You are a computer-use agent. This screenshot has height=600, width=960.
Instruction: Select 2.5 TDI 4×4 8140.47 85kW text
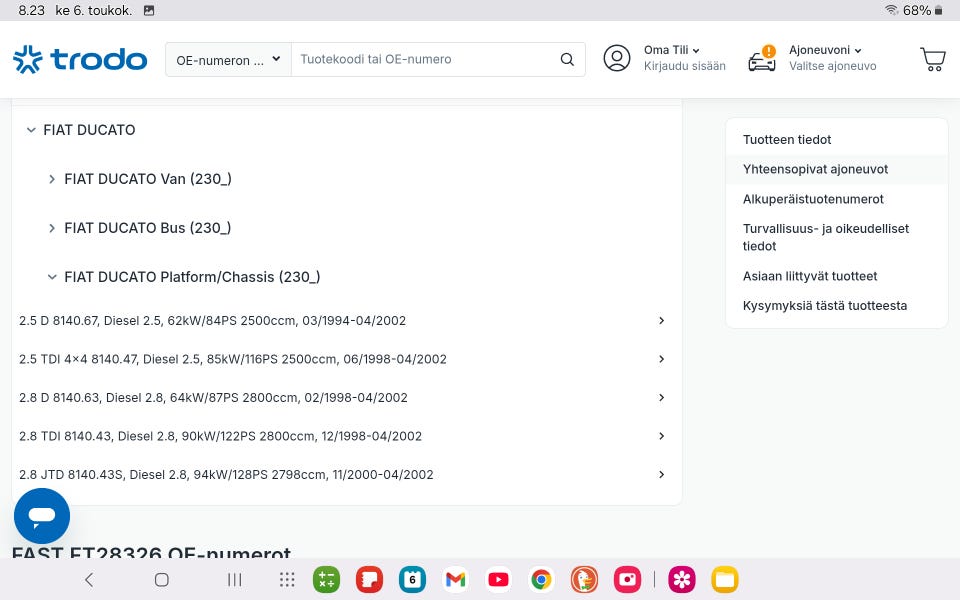coord(233,359)
